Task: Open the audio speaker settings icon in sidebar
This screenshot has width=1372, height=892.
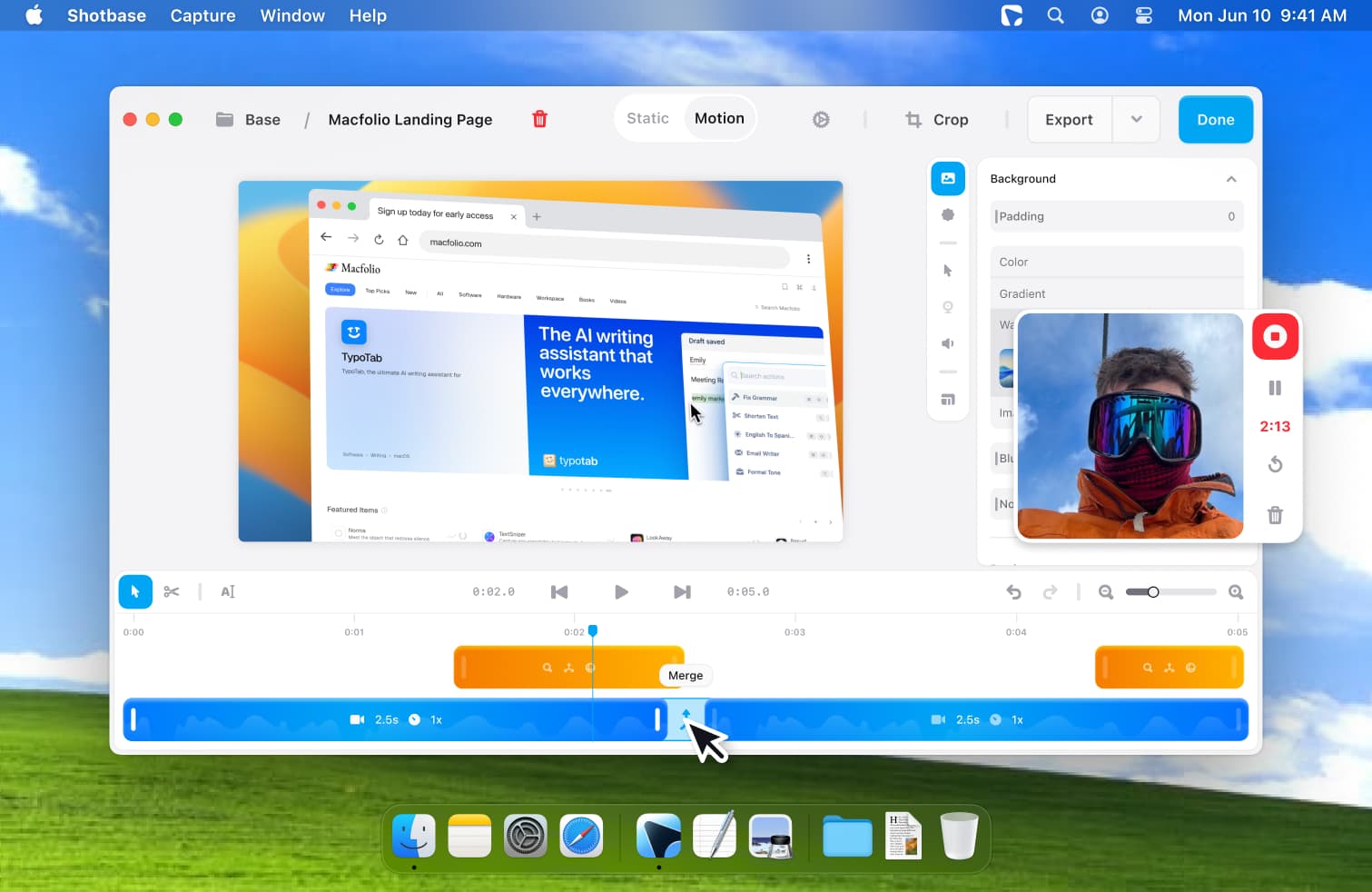Action: (947, 343)
